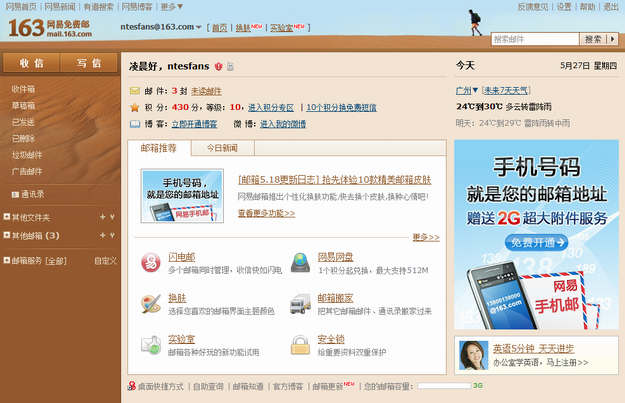Screen dimensions: 625x403
Task: Click the 安全锁 padlock icon
Action: coord(301,345)
